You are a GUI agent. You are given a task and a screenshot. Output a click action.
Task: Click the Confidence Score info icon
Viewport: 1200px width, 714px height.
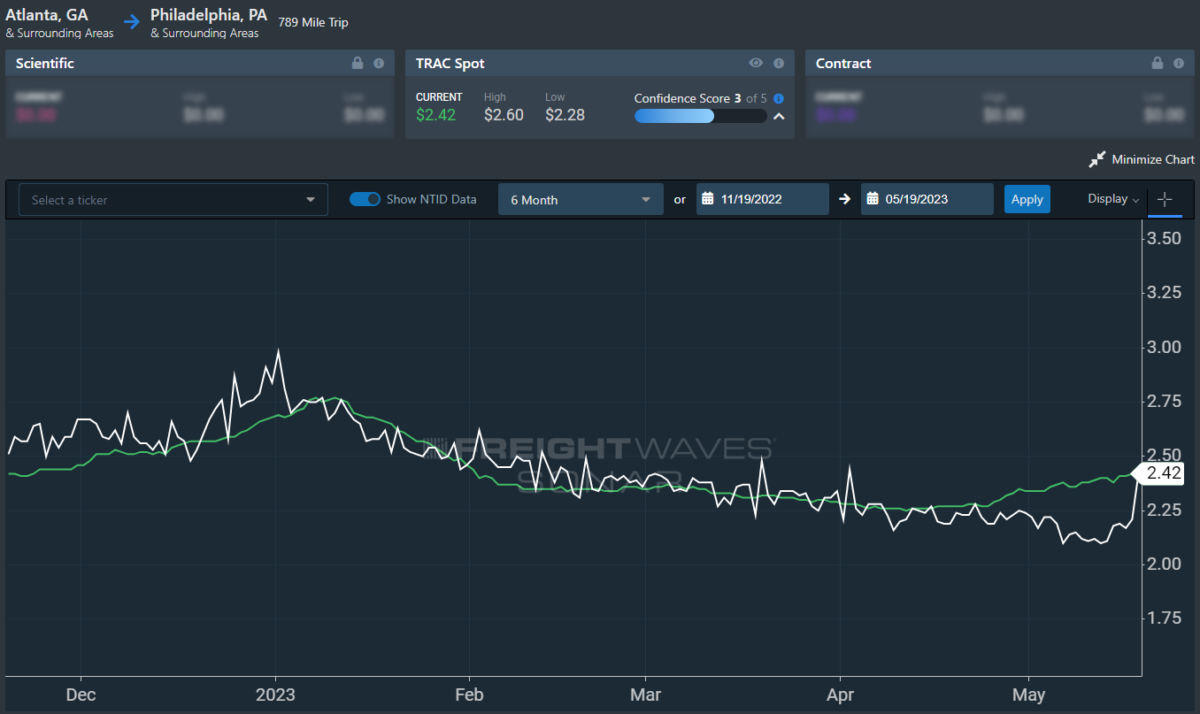(778, 99)
